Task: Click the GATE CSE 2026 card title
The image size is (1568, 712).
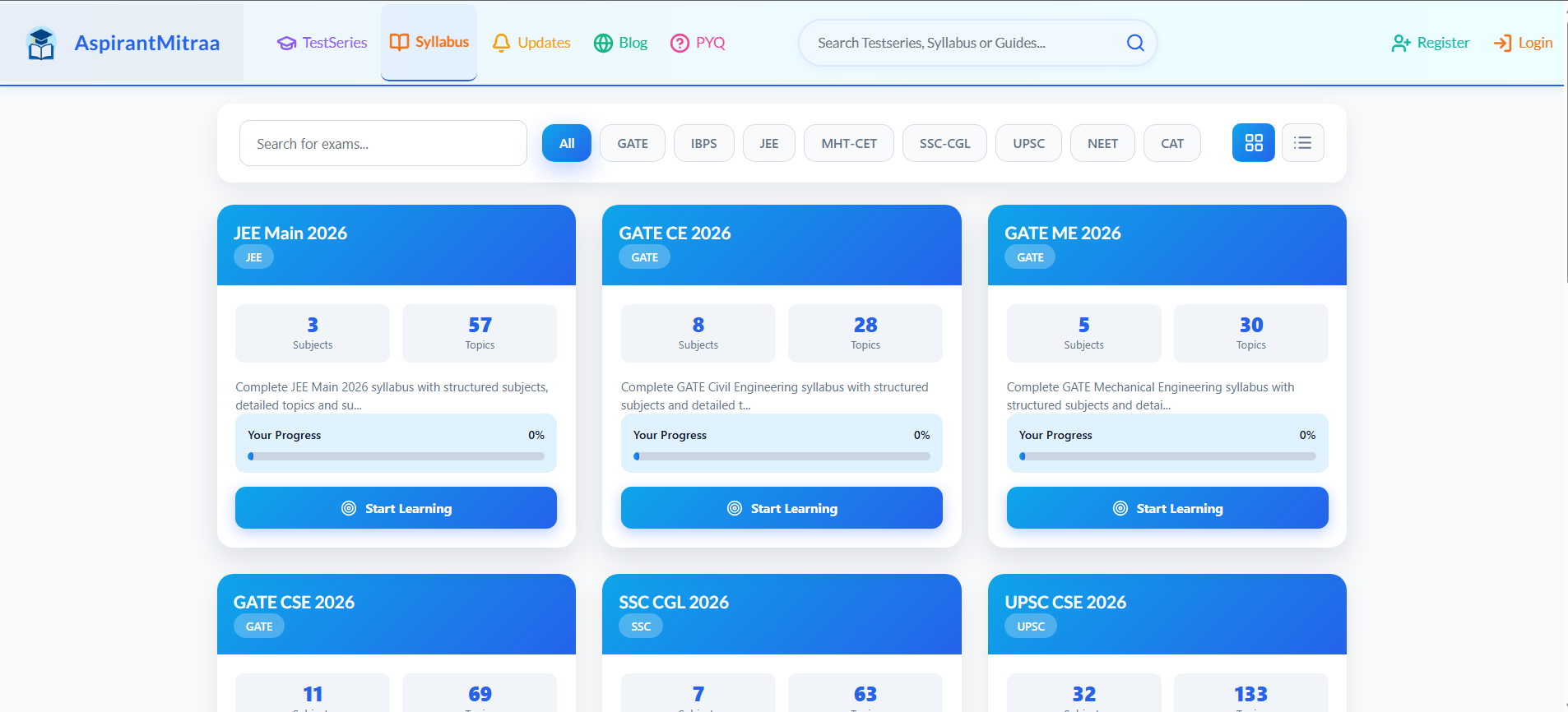Action: tap(294, 602)
